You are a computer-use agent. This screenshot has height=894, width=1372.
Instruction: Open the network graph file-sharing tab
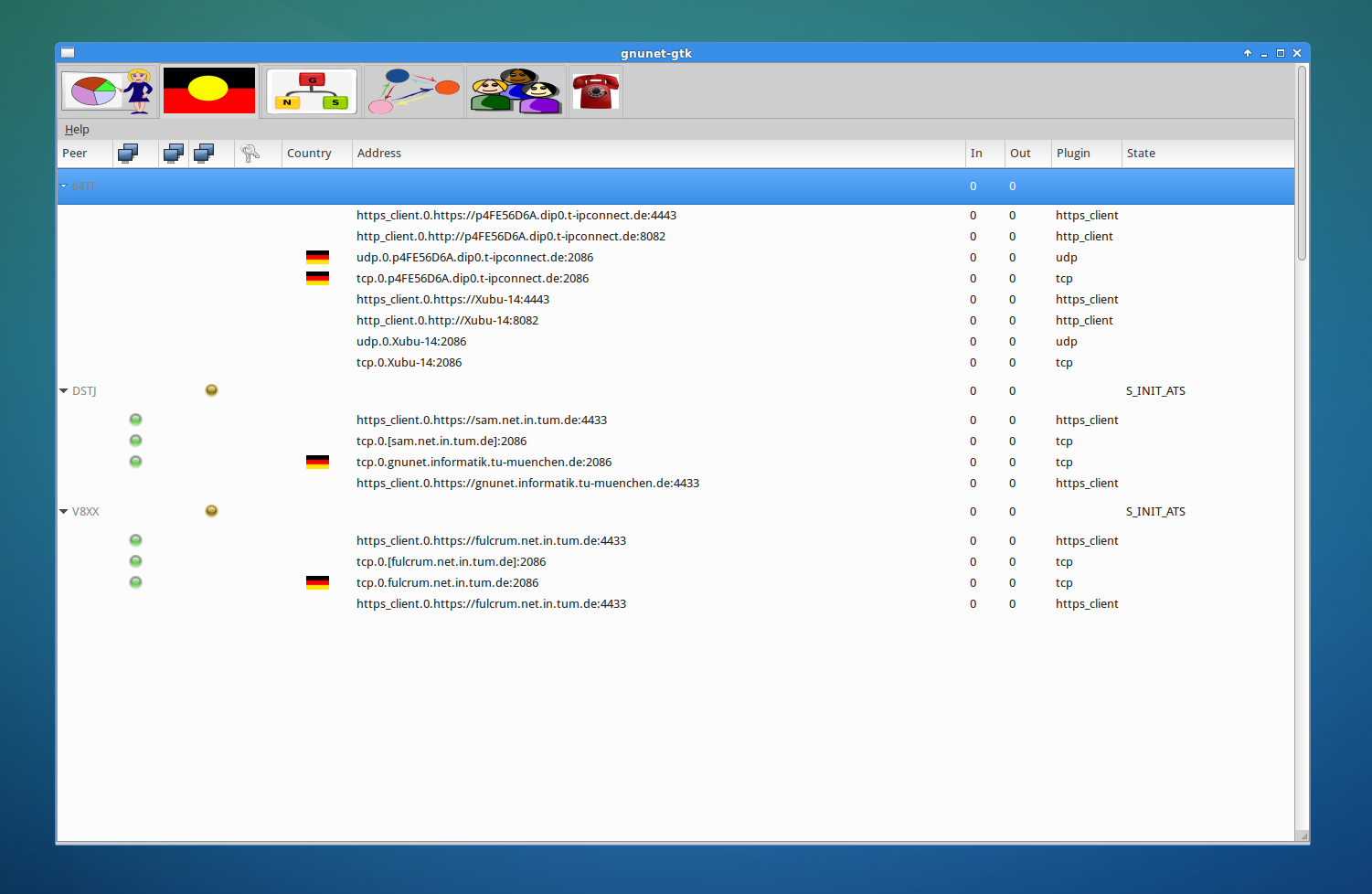point(413,91)
